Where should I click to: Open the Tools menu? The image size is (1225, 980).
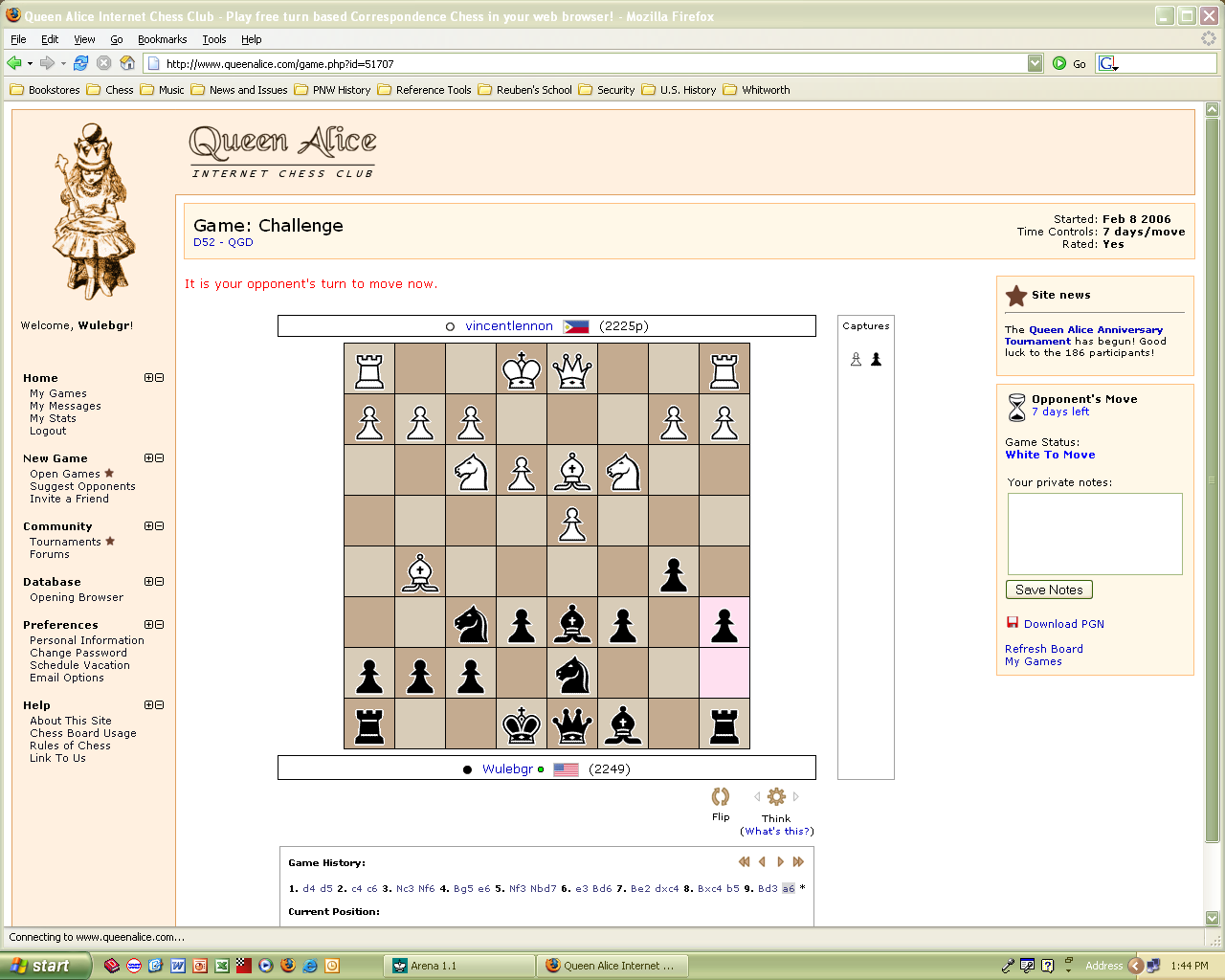pos(214,39)
